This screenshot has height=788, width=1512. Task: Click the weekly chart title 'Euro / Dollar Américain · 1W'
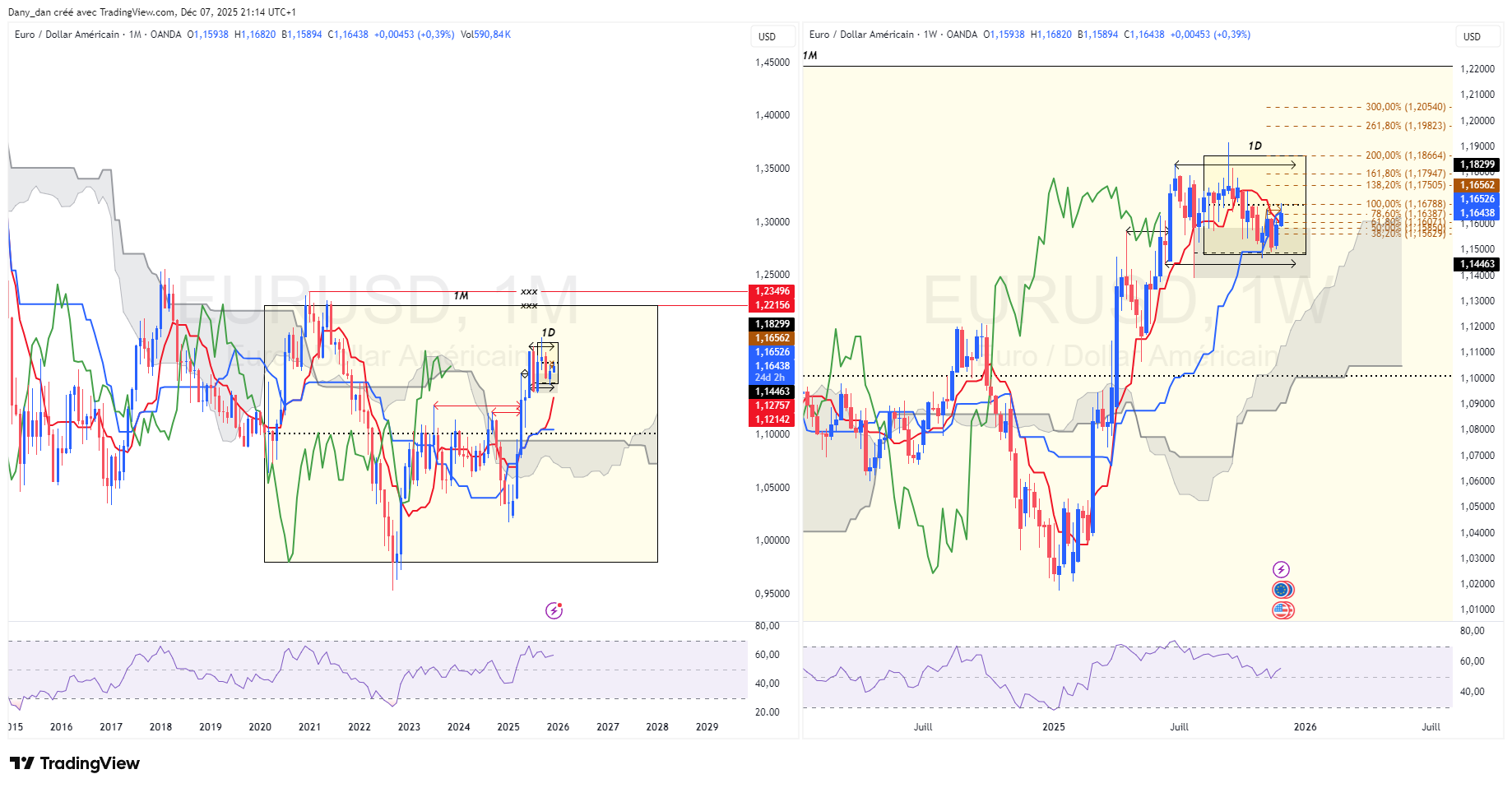[874, 35]
